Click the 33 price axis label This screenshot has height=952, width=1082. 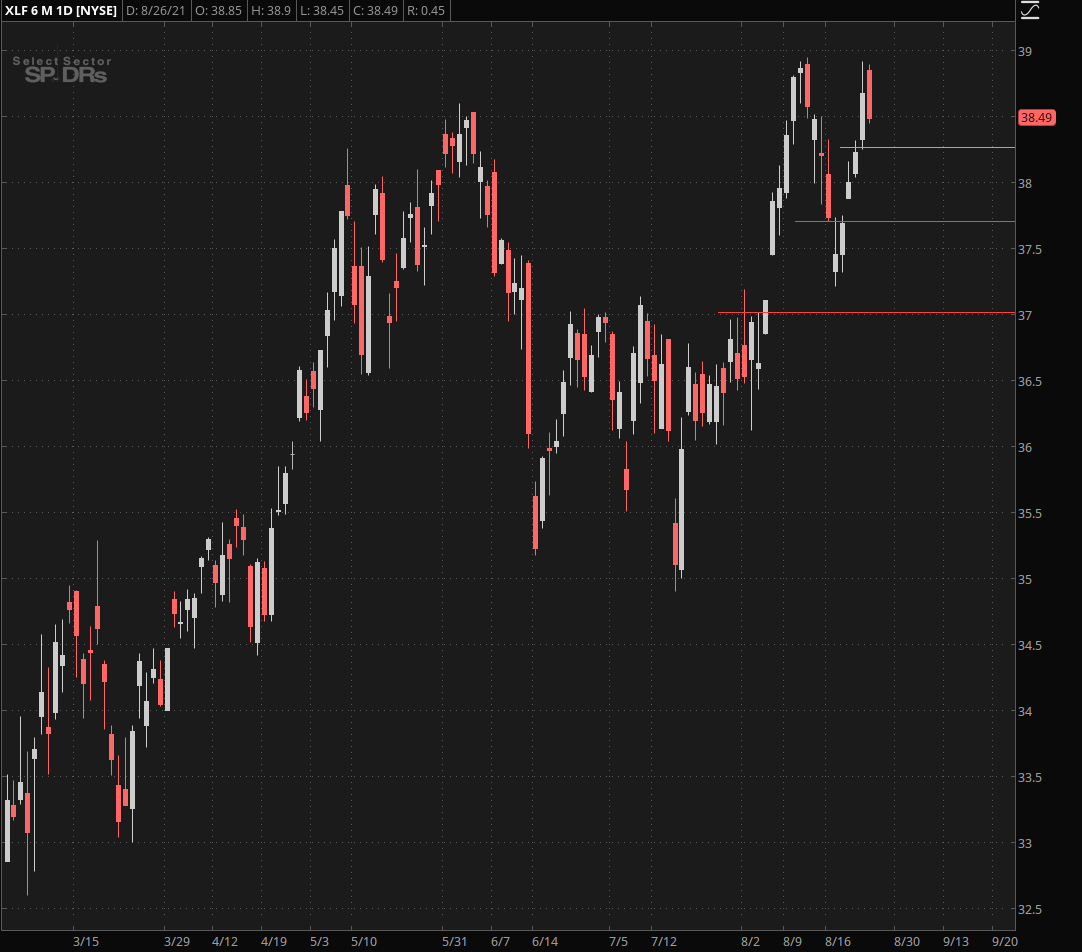(x=1025, y=844)
